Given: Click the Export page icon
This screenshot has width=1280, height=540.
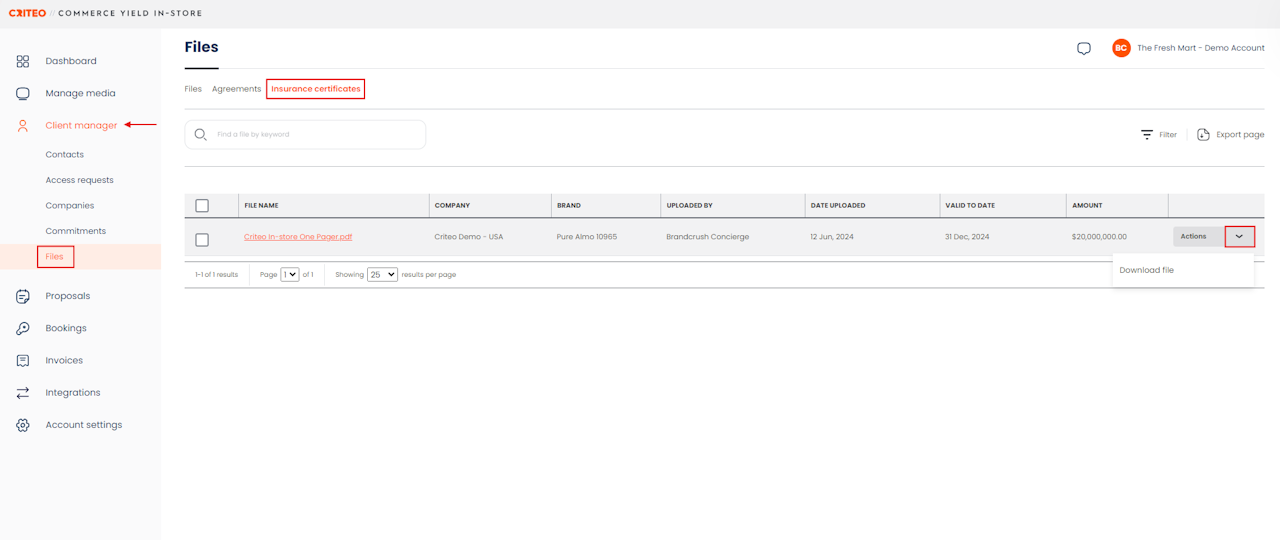Looking at the screenshot, I should [1203, 134].
